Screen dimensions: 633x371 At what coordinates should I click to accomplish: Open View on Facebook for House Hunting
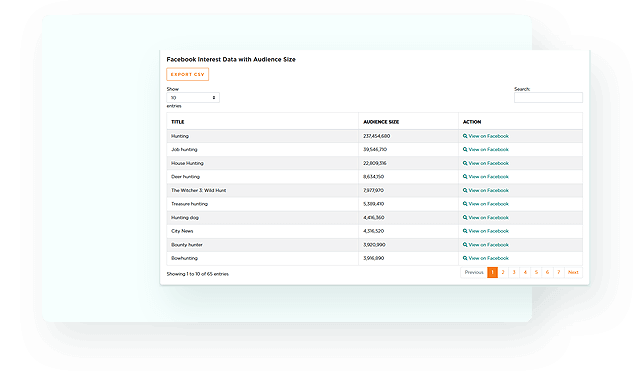point(486,163)
